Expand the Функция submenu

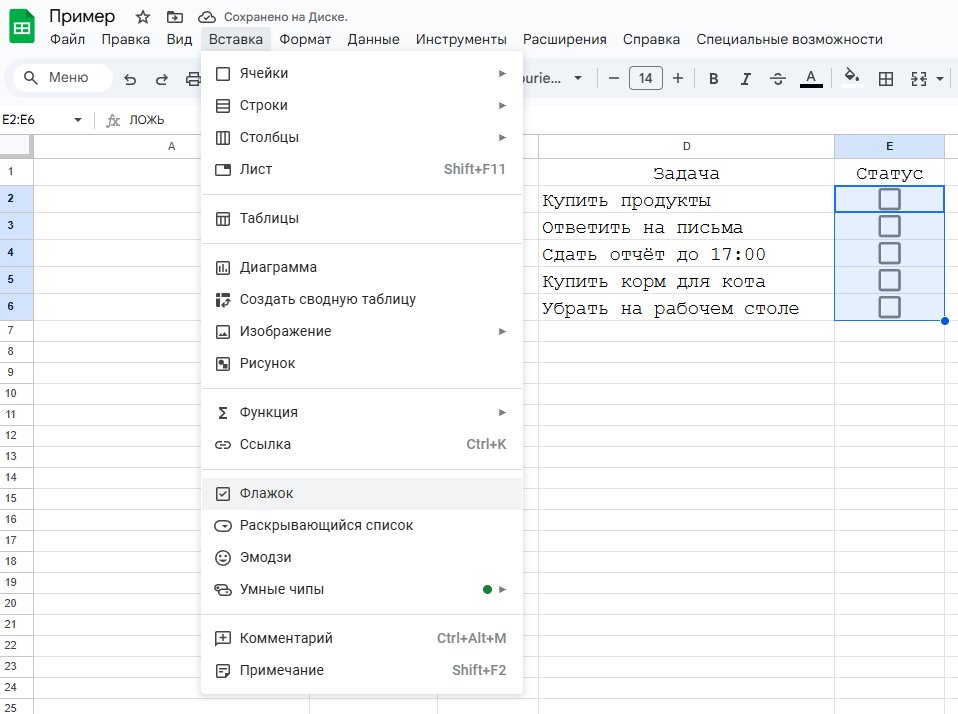coord(362,412)
